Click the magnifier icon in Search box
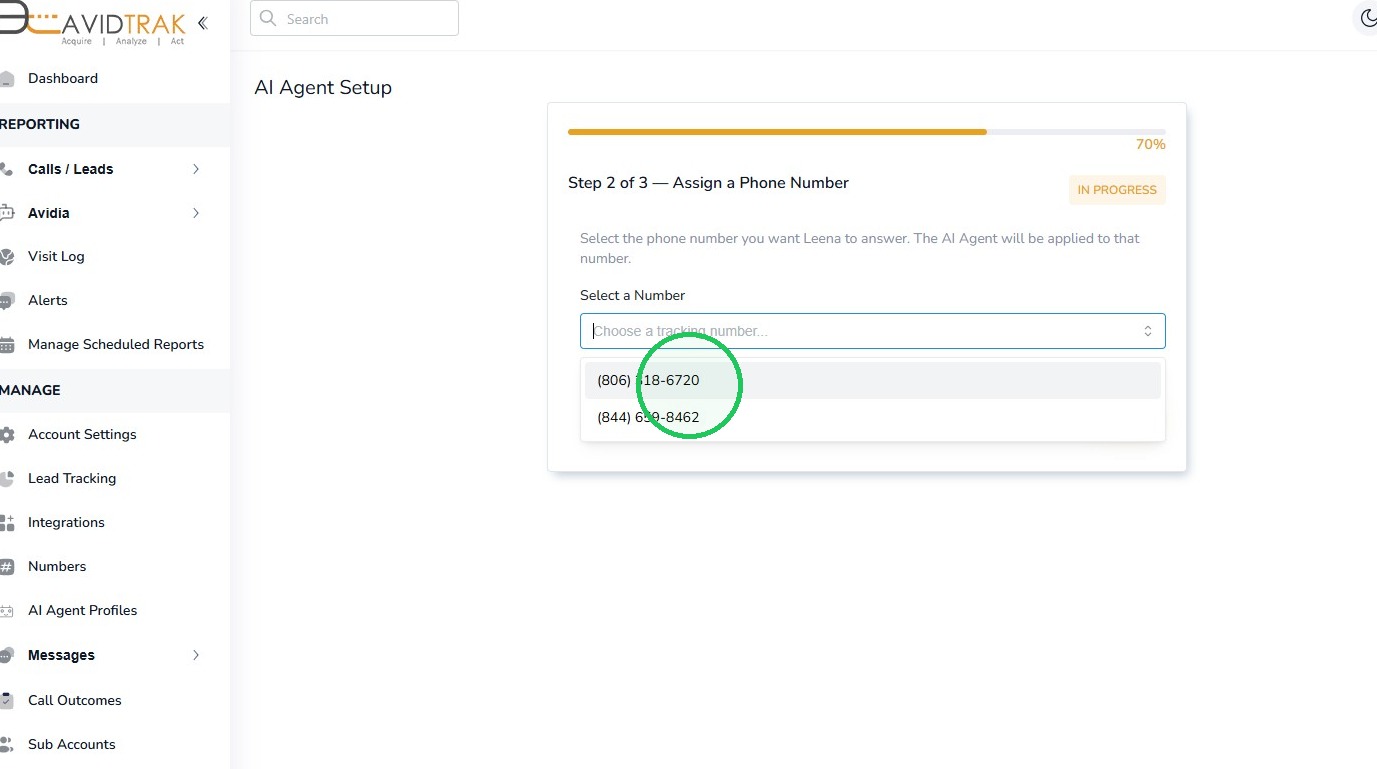The image size is (1377, 769). click(x=267, y=19)
